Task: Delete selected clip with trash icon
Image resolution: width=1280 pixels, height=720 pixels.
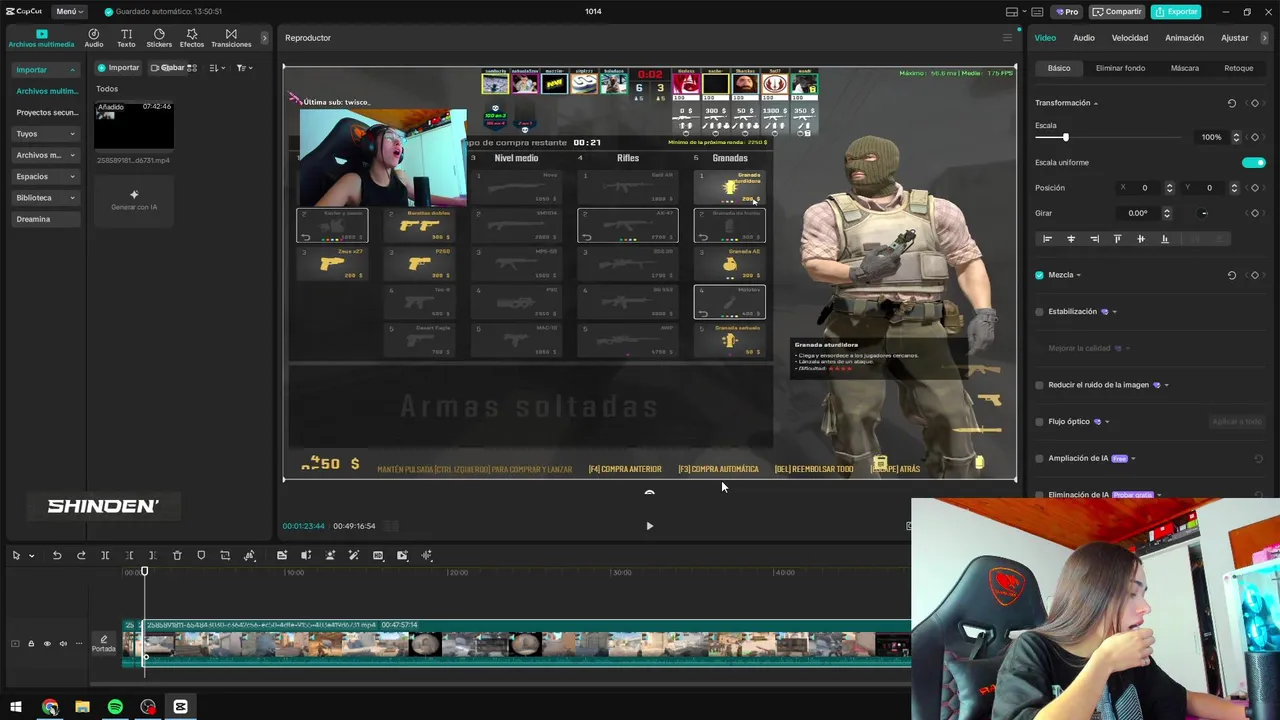Action: (177, 555)
